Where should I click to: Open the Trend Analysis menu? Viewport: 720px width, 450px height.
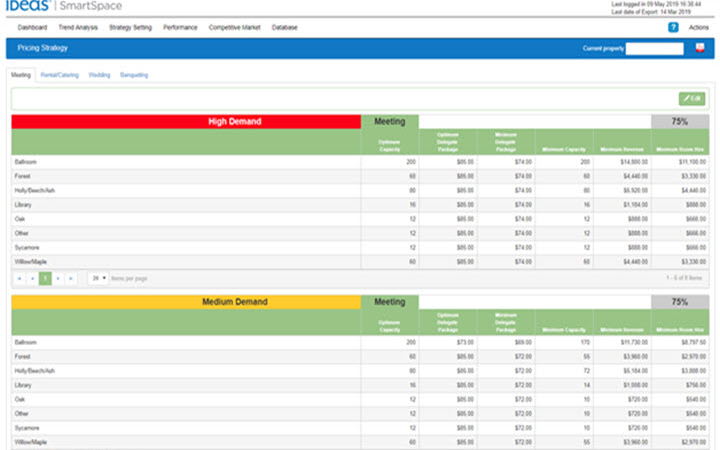(x=78, y=27)
